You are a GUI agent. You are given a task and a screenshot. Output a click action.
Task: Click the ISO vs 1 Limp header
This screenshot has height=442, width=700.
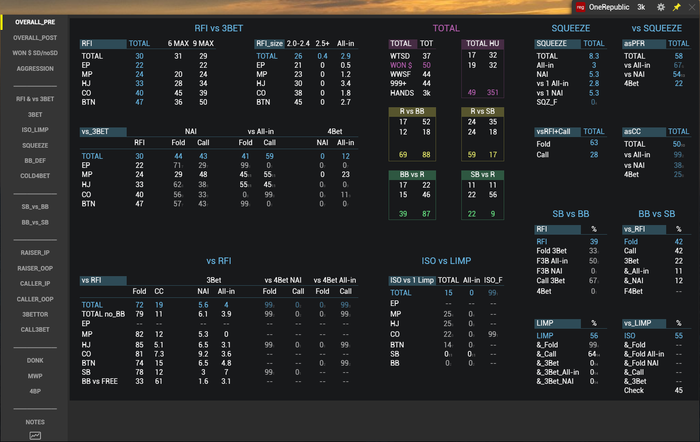pyautogui.click(x=412, y=280)
